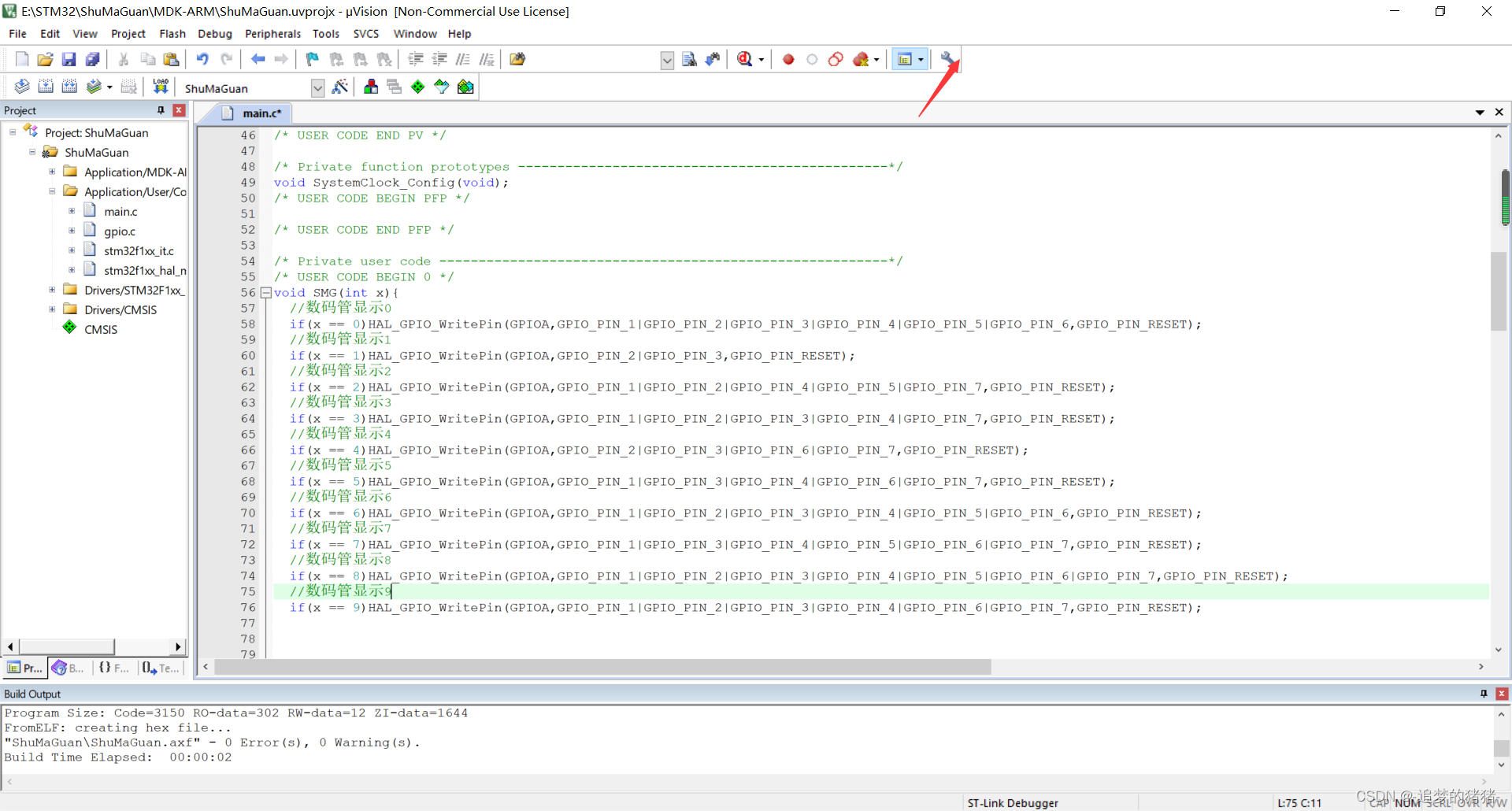
Task: Toggle auto-hide pin on Build Output panel
Action: click(1484, 694)
